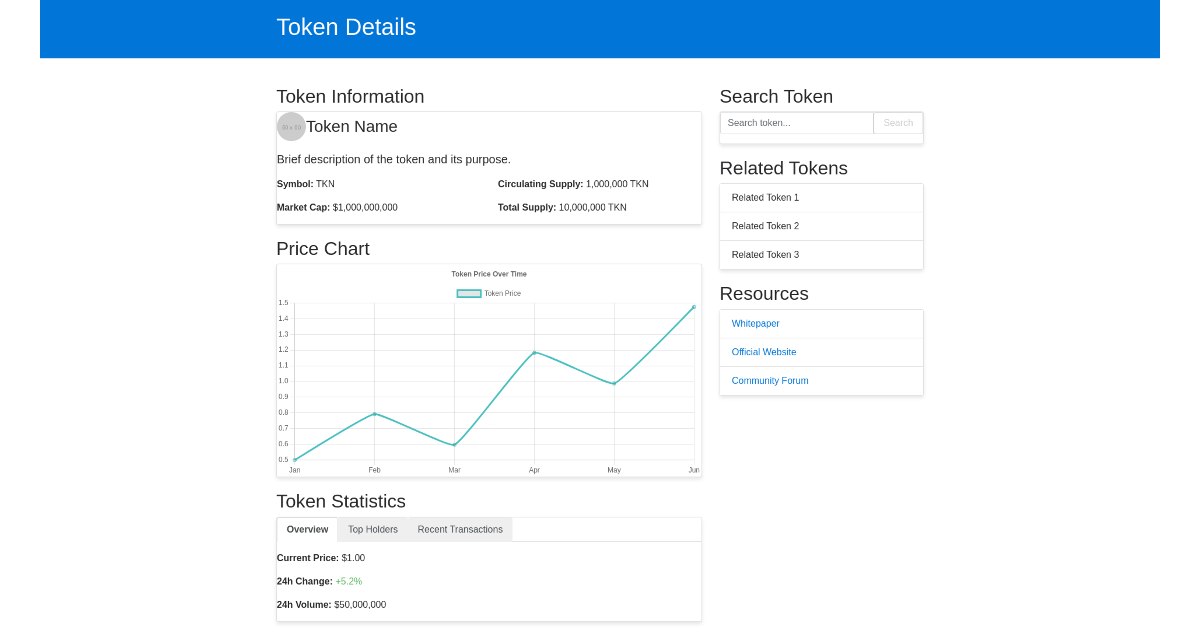
Task: Click the Market Cap value
Action: click(366, 207)
